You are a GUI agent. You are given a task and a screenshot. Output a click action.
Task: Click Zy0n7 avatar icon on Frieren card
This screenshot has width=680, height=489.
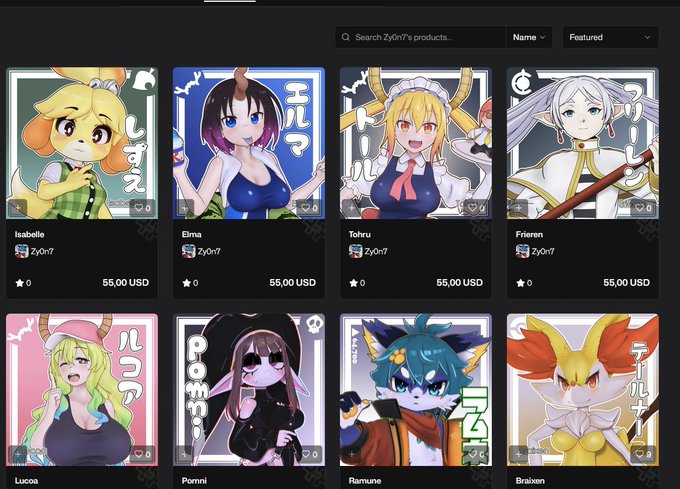pos(523,251)
